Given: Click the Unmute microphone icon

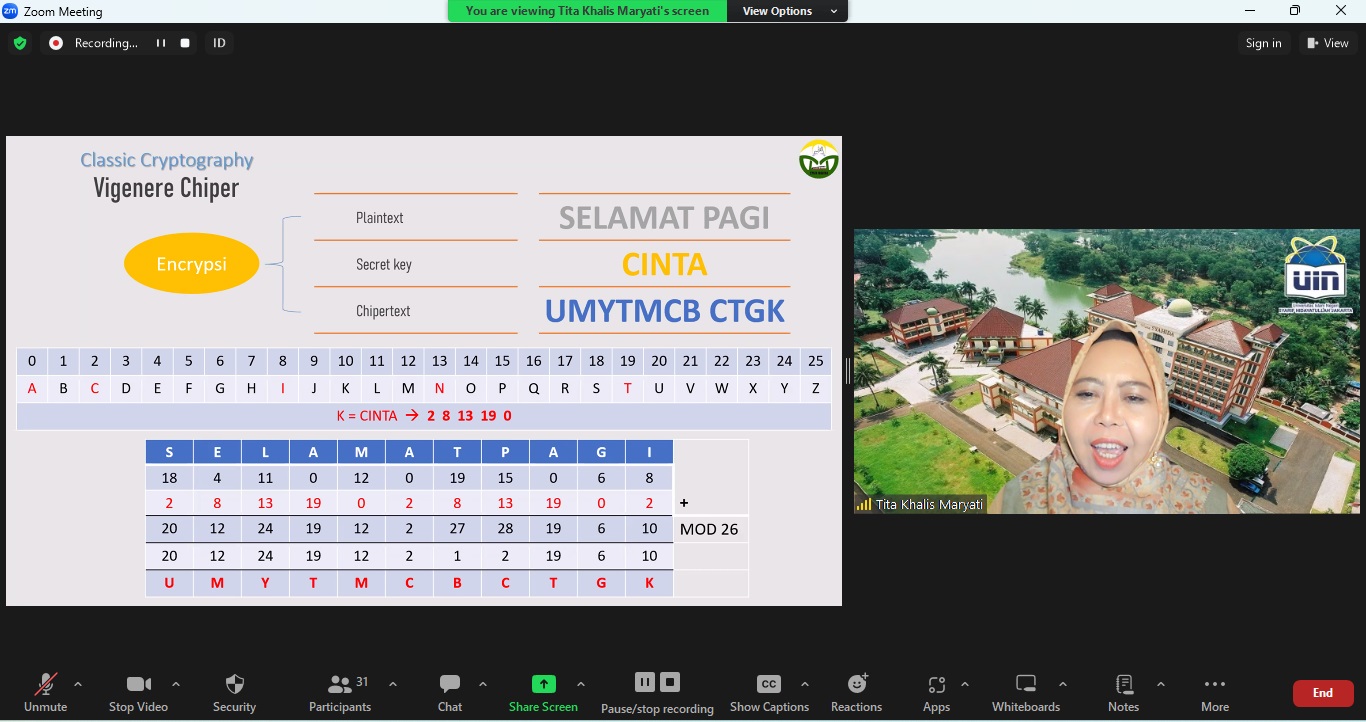Looking at the screenshot, I should click(x=45, y=685).
